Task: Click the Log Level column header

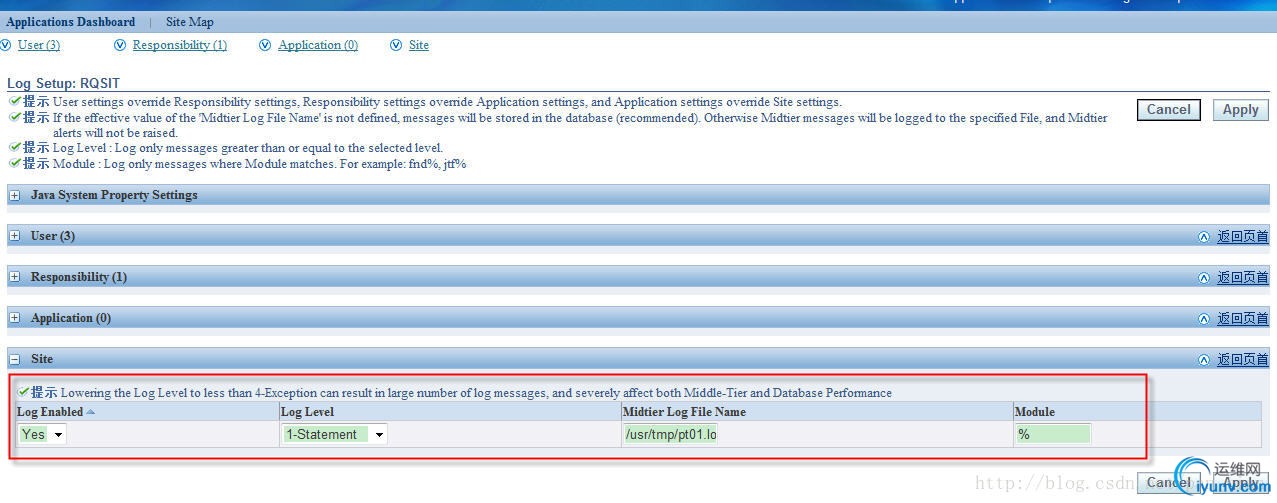Action: click(x=307, y=412)
